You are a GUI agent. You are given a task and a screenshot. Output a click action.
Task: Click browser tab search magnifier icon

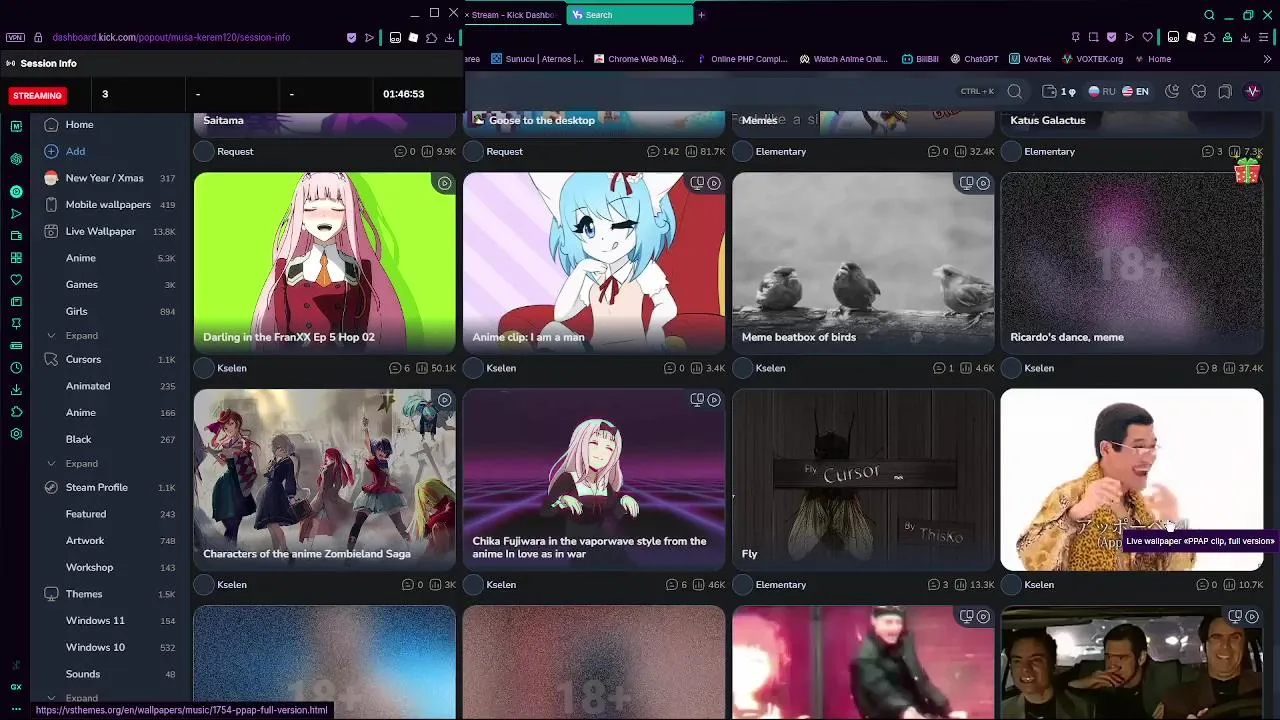[x=1209, y=15]
